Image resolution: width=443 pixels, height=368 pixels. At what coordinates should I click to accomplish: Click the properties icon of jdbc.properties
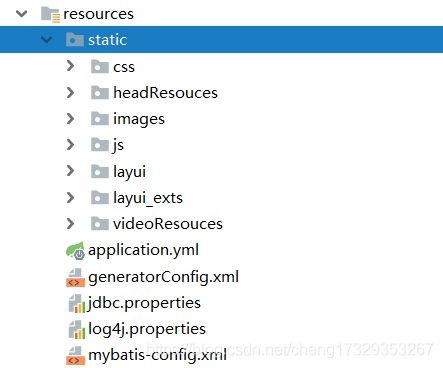77,304
